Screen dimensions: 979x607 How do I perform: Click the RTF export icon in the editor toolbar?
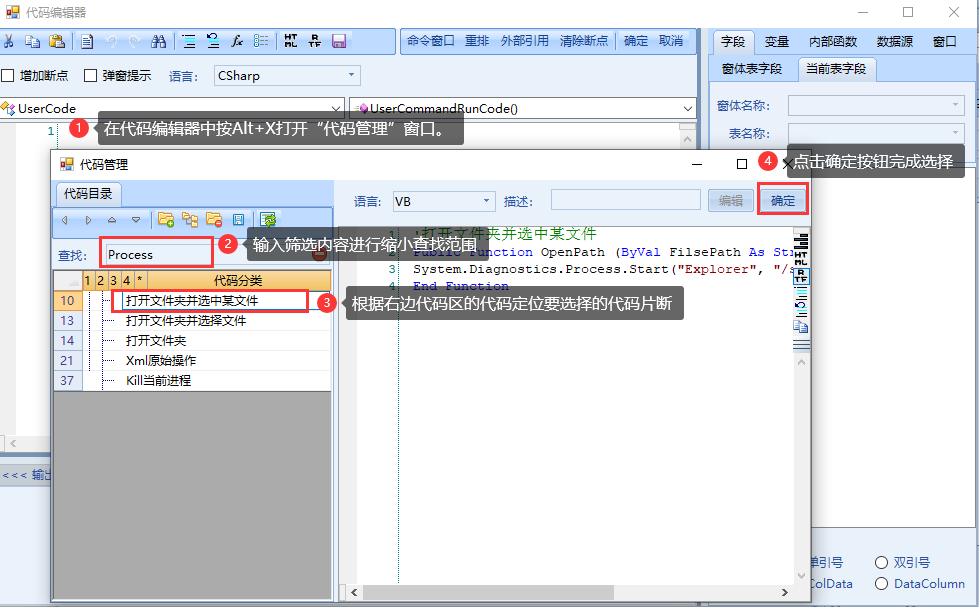[x=315, y=41]
